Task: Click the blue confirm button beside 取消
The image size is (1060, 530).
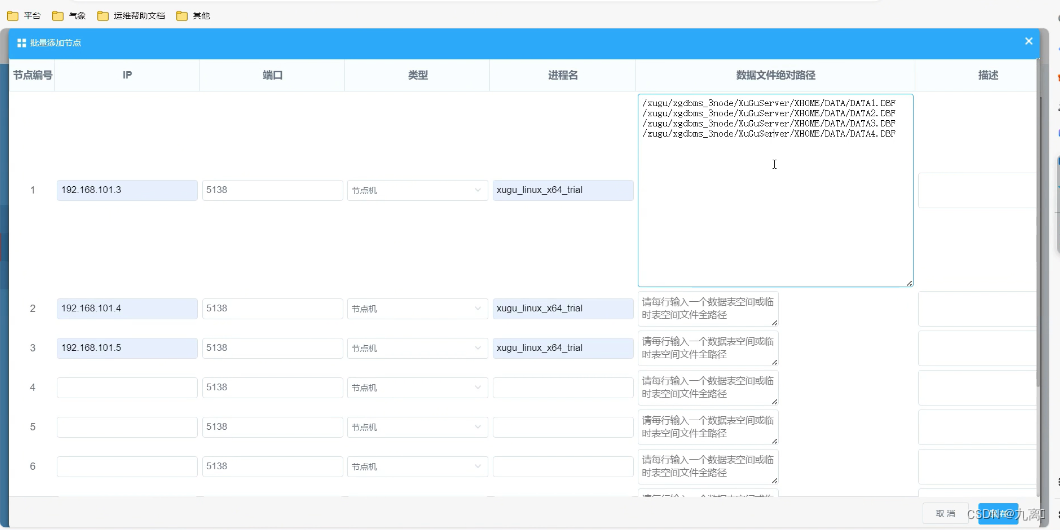Action: [998, 514]
